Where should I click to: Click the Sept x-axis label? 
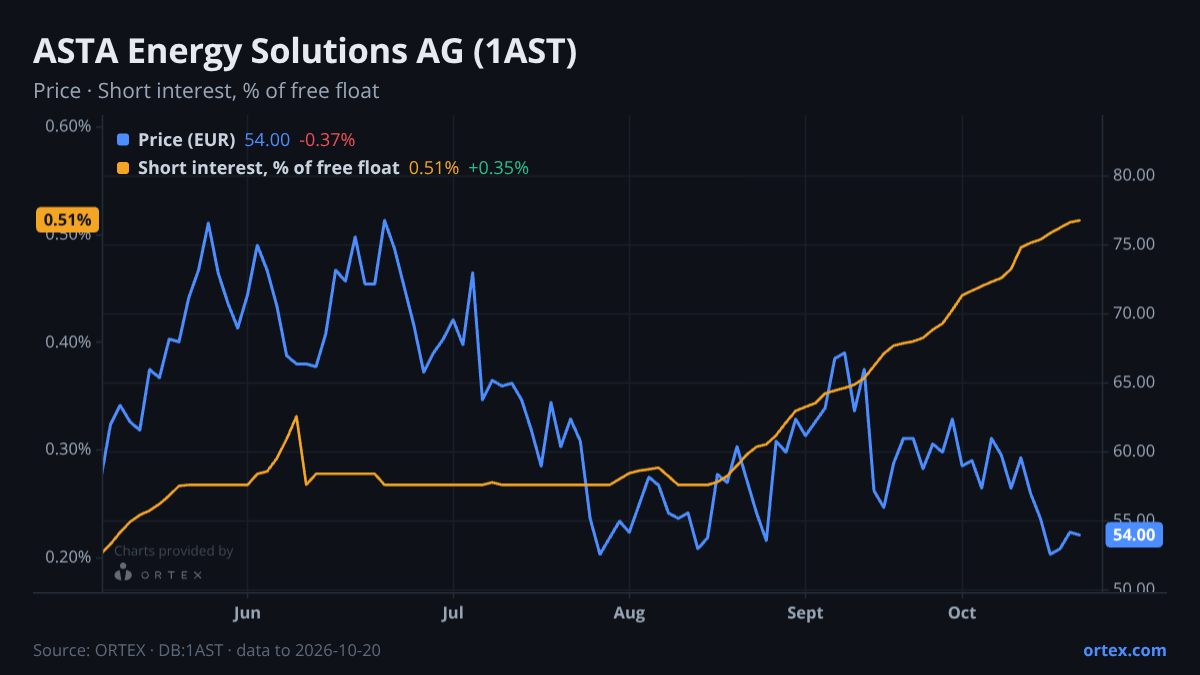click(804, 612)
